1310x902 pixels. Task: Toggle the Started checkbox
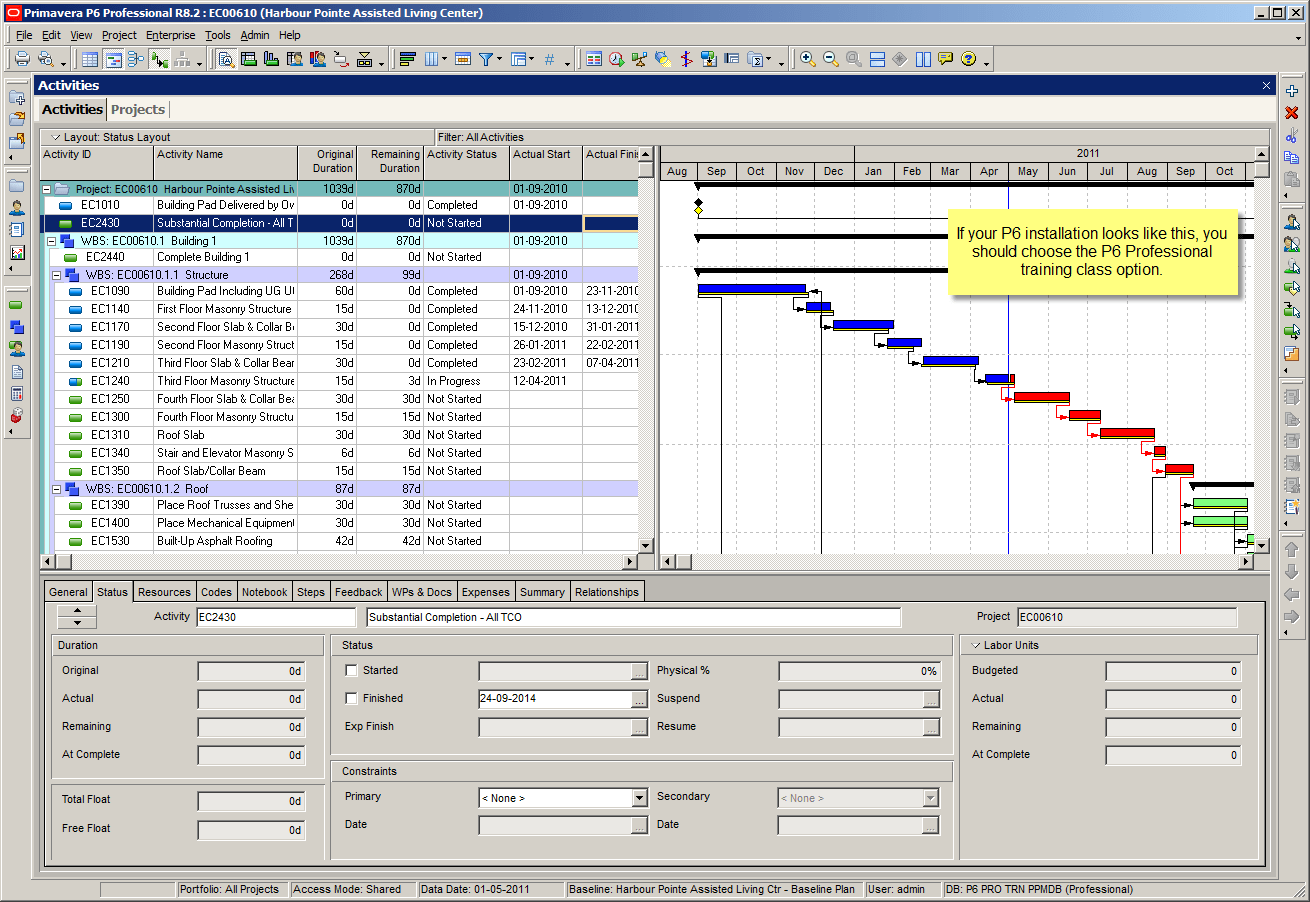pyautogui.click(x=351, y=671)
